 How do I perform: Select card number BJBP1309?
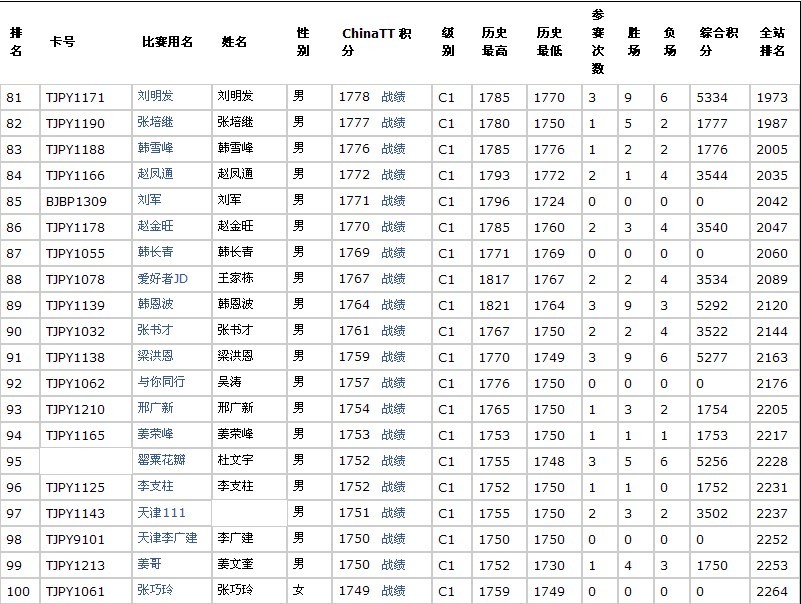coord(76,202)
